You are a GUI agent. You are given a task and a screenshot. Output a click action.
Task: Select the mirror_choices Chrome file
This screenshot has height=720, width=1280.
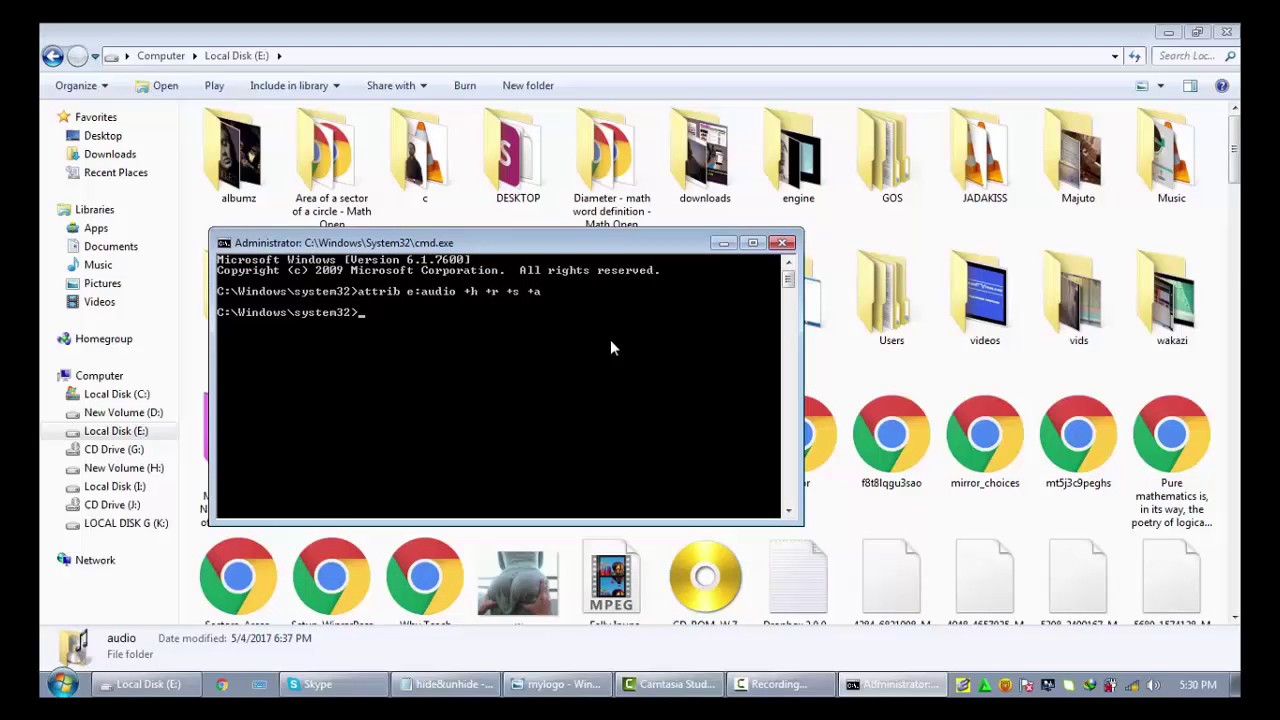[x=985, y=443]
